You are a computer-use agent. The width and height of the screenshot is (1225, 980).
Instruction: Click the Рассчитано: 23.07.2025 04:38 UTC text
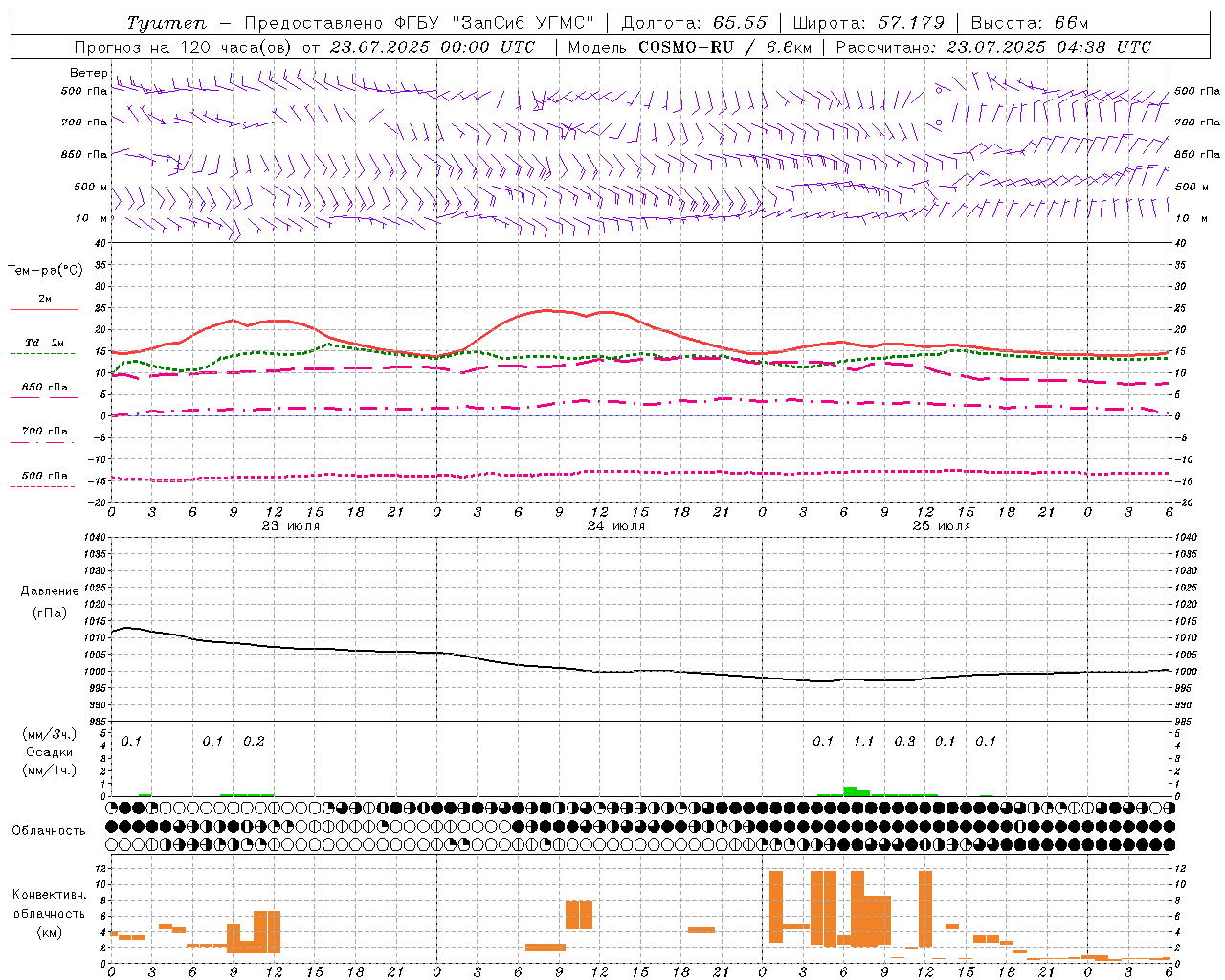(993, 47)
